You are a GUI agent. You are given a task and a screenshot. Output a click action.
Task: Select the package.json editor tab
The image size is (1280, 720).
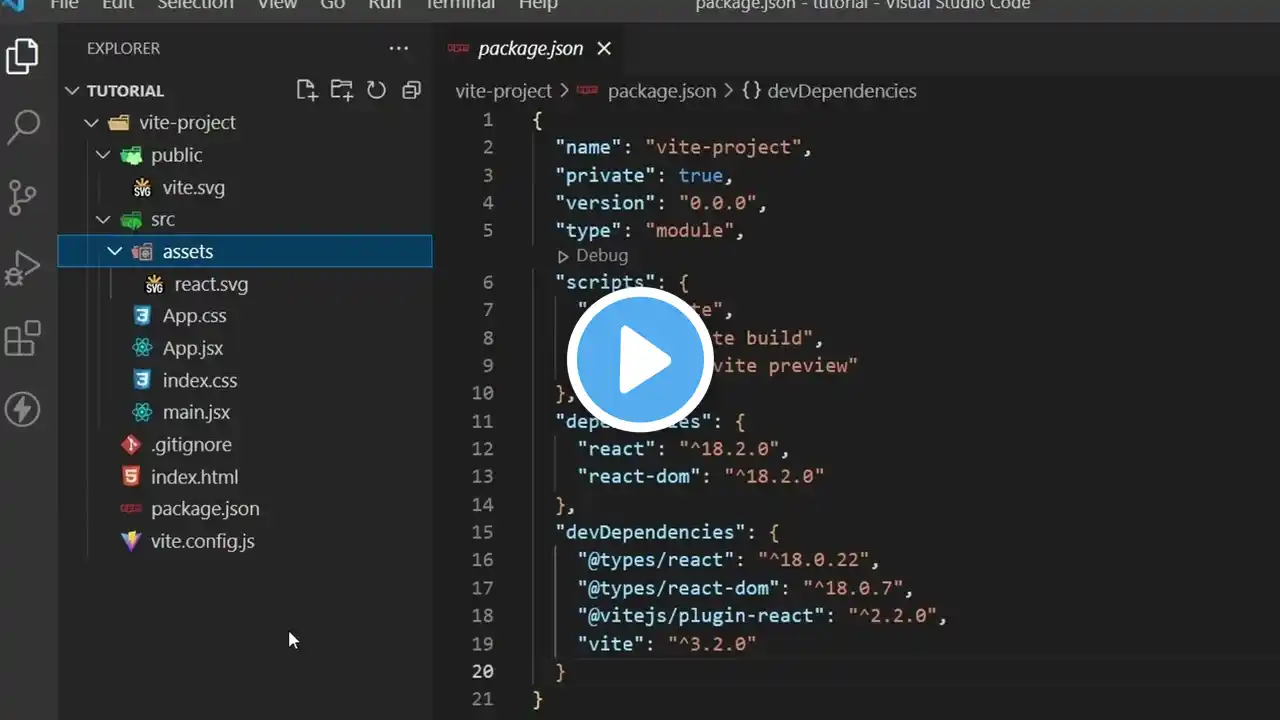click(530, 48)
